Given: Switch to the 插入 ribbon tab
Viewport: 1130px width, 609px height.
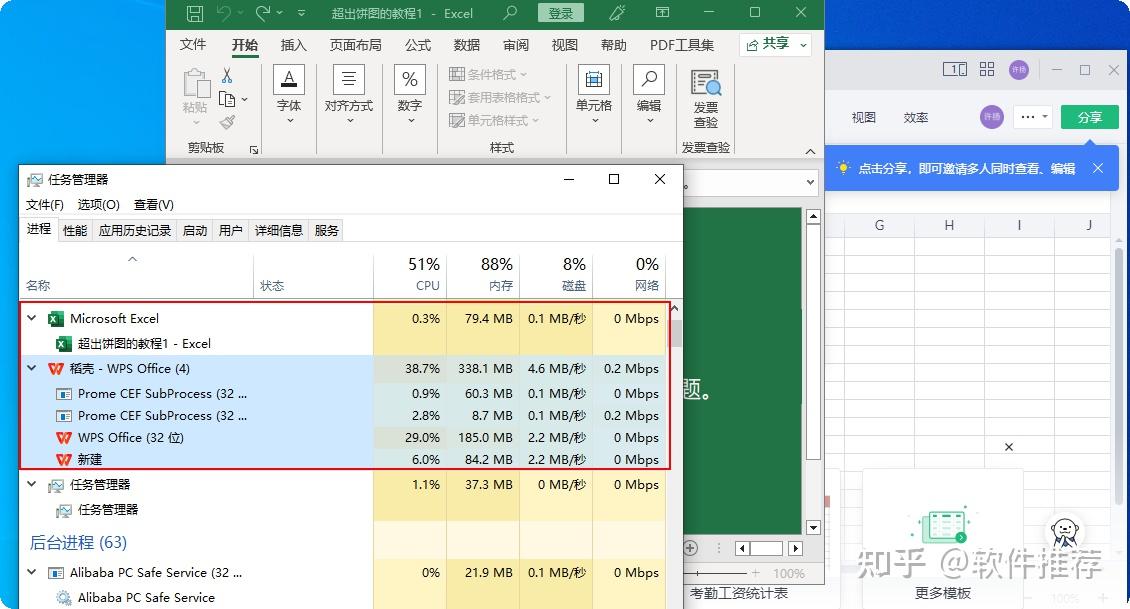Looking at the screenshot, I should tap(293, 45).
